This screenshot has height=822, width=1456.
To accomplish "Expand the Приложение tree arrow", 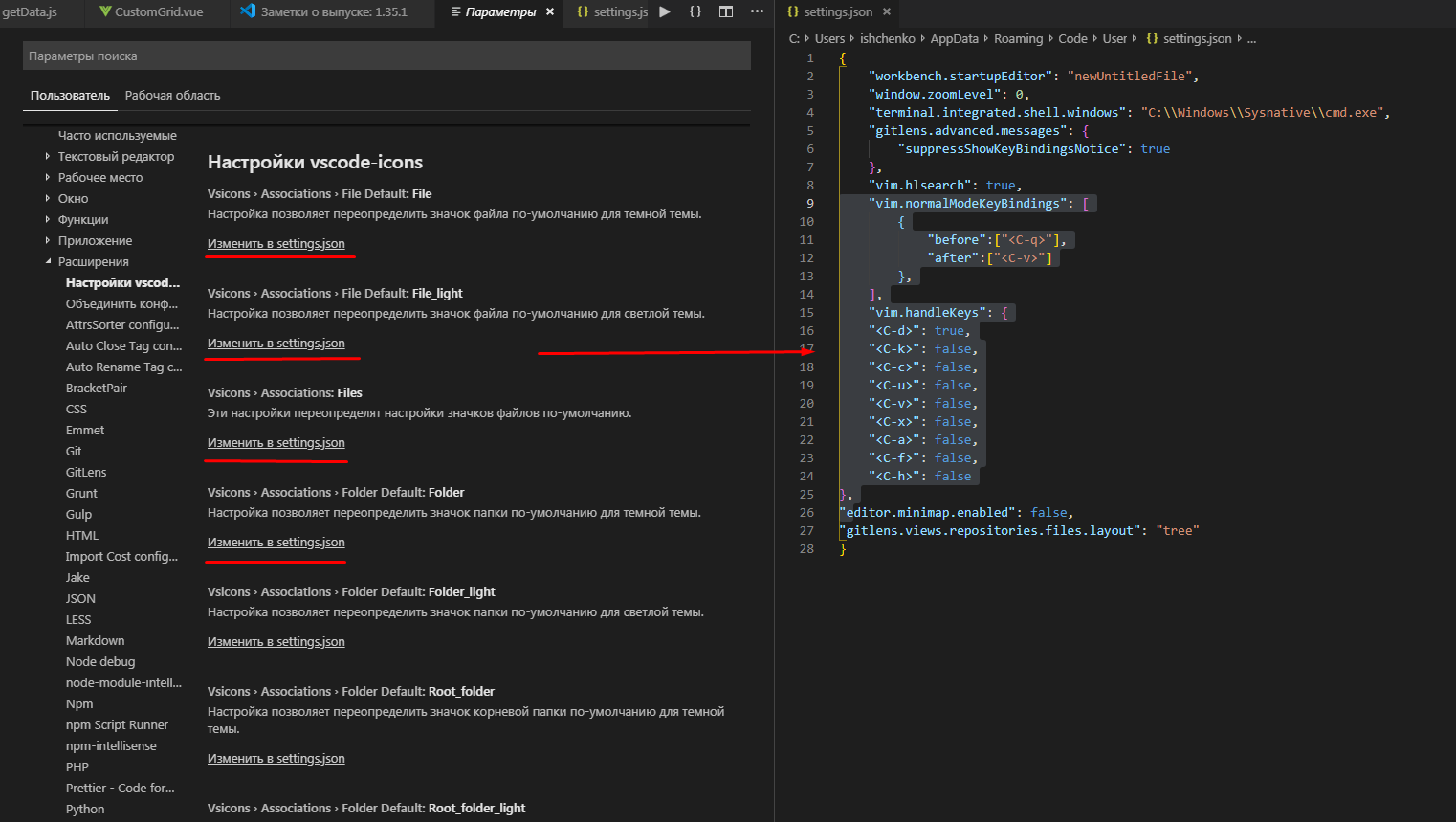I will coord(48,240).
